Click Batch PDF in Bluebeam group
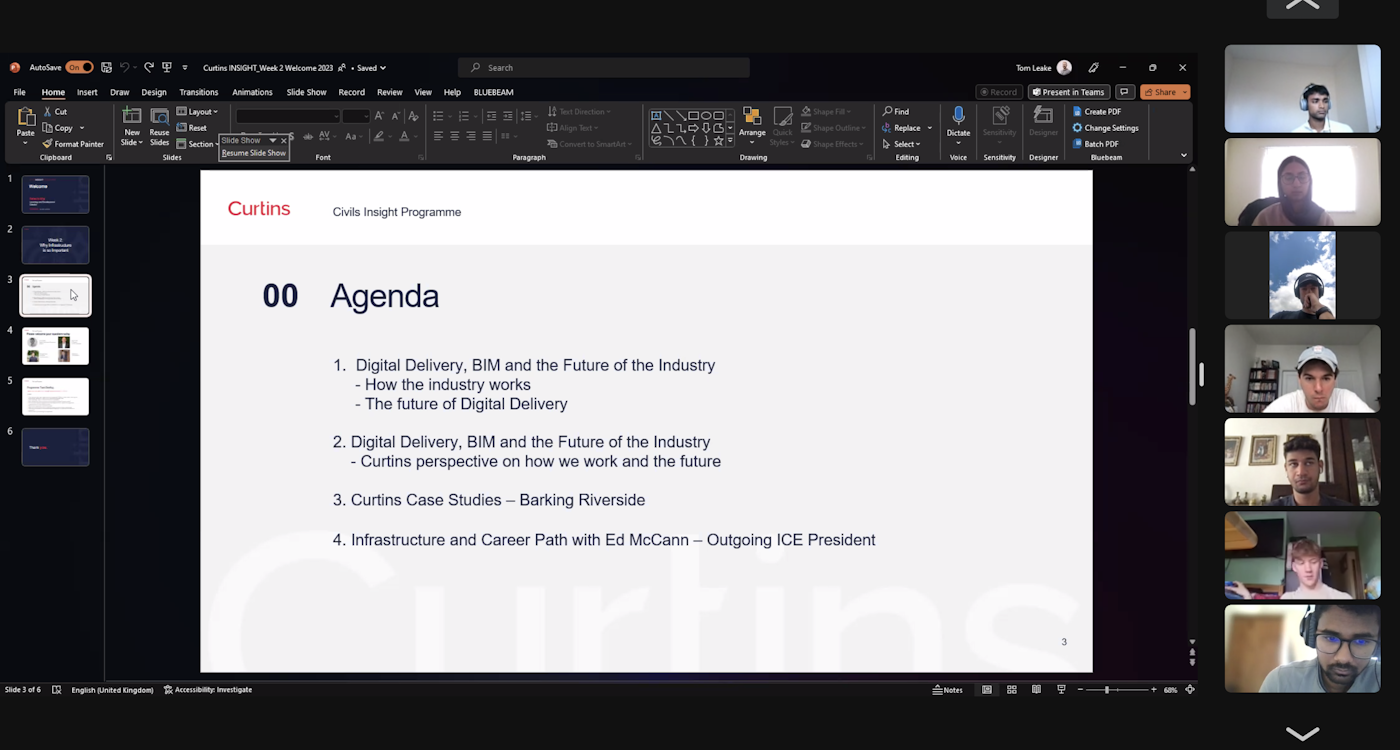The height and width of the screenshot is (750, 1400). (x=1094, y=144)
